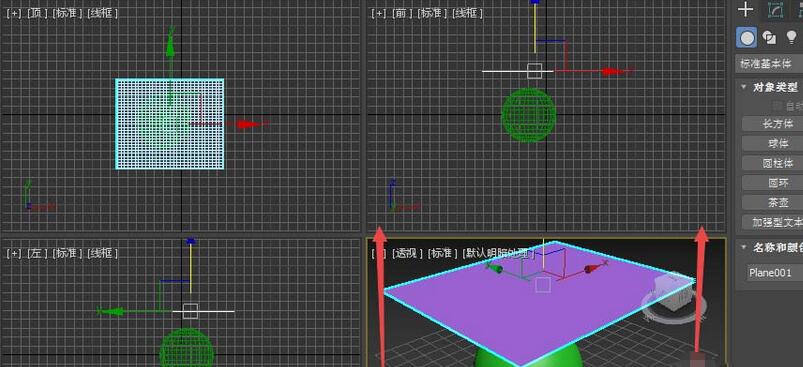Open the [+] menu of top viewport
The height and width of the screenshot is (367, 803).
pos(14,14)
